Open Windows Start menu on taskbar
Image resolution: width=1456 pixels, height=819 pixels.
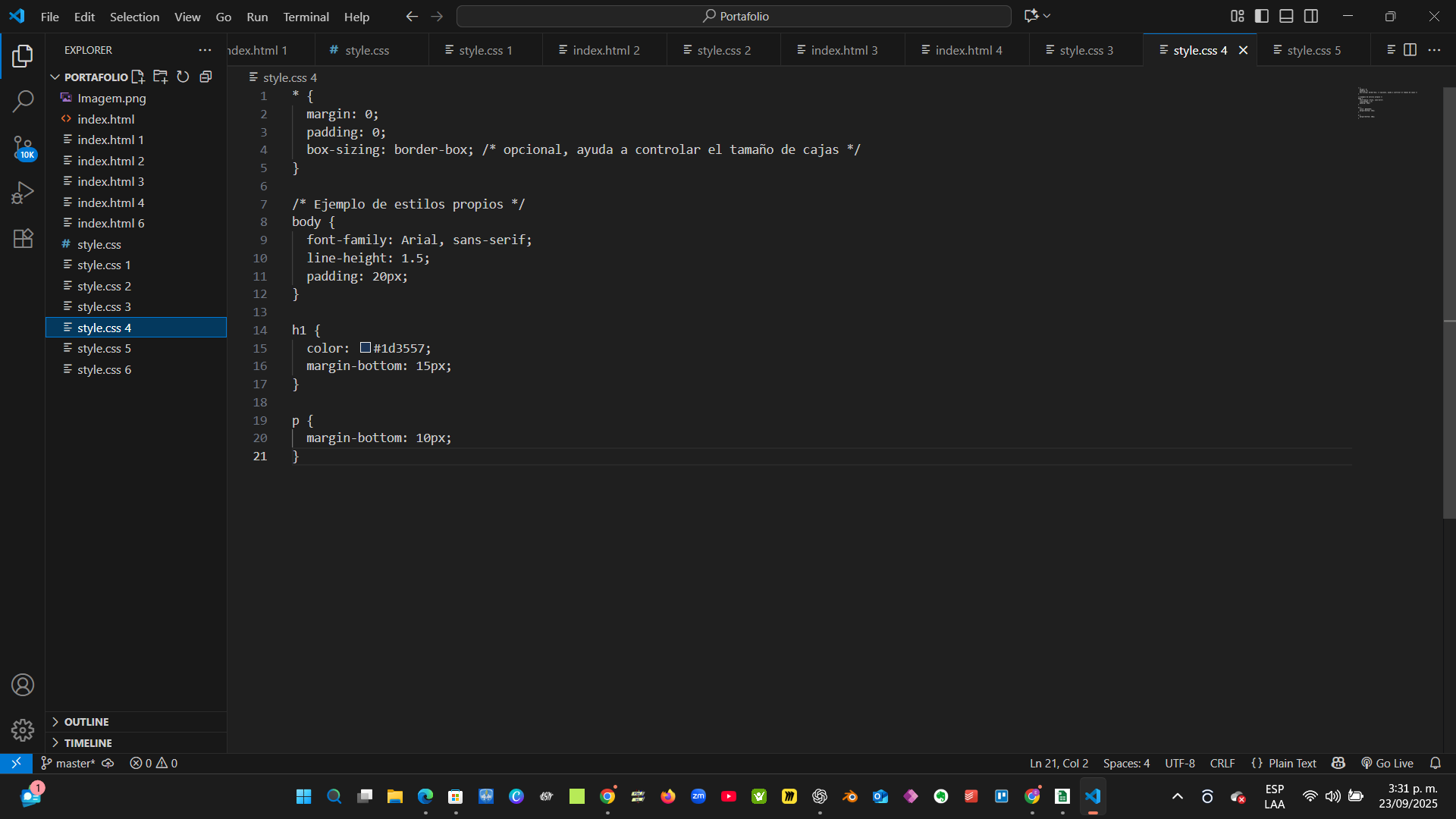pyautogui.click(x=303, y=796)
